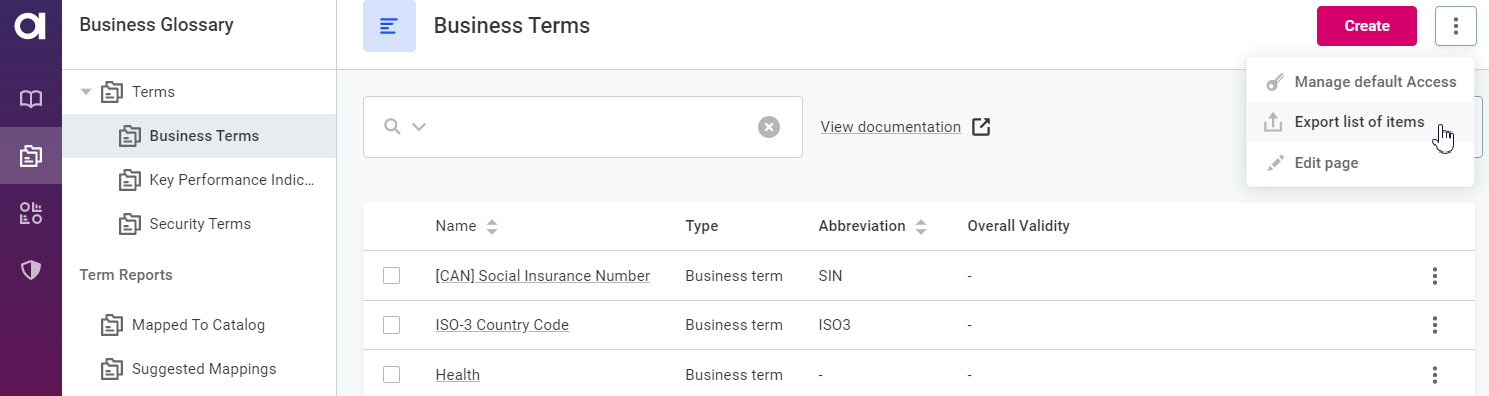1489x396 pixels.
Task: Click the Business Terms page header icon
Action: tap(389, 26)
